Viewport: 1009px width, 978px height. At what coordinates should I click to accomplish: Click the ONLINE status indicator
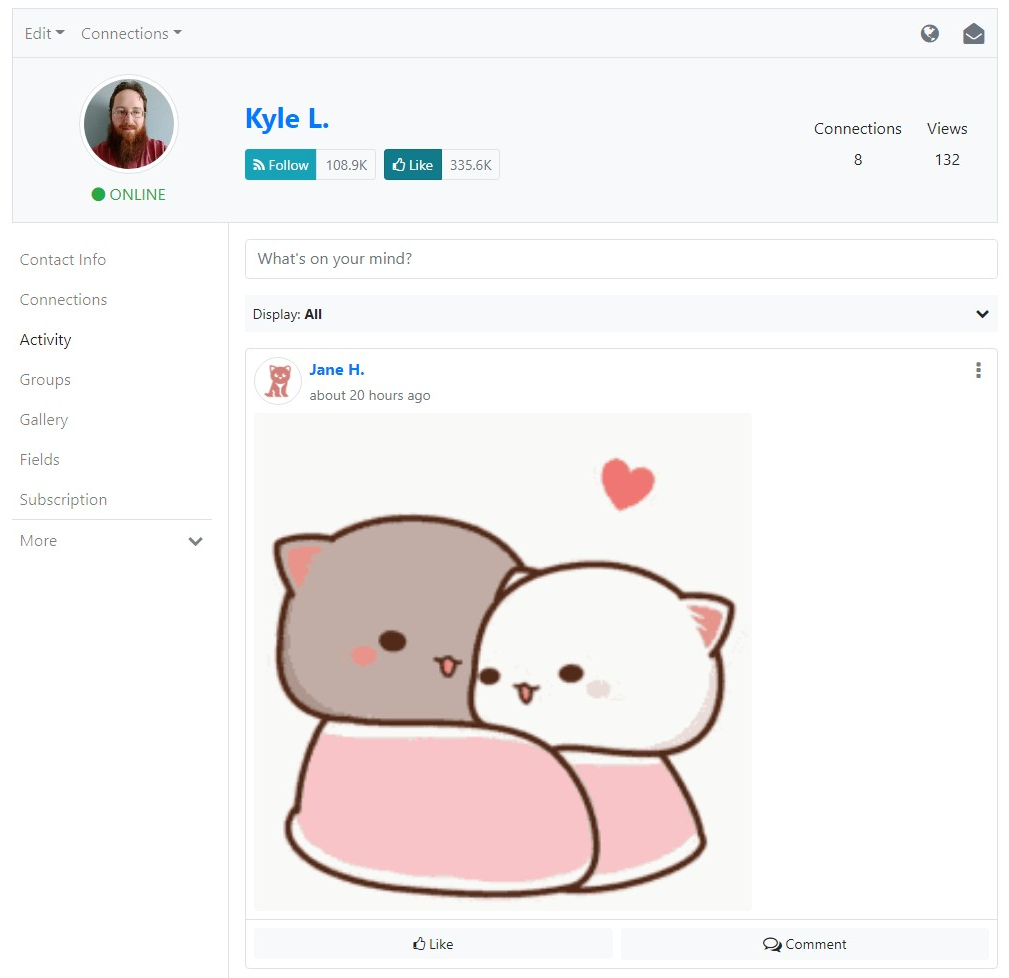pyautogui.click(x=129, y=194)
